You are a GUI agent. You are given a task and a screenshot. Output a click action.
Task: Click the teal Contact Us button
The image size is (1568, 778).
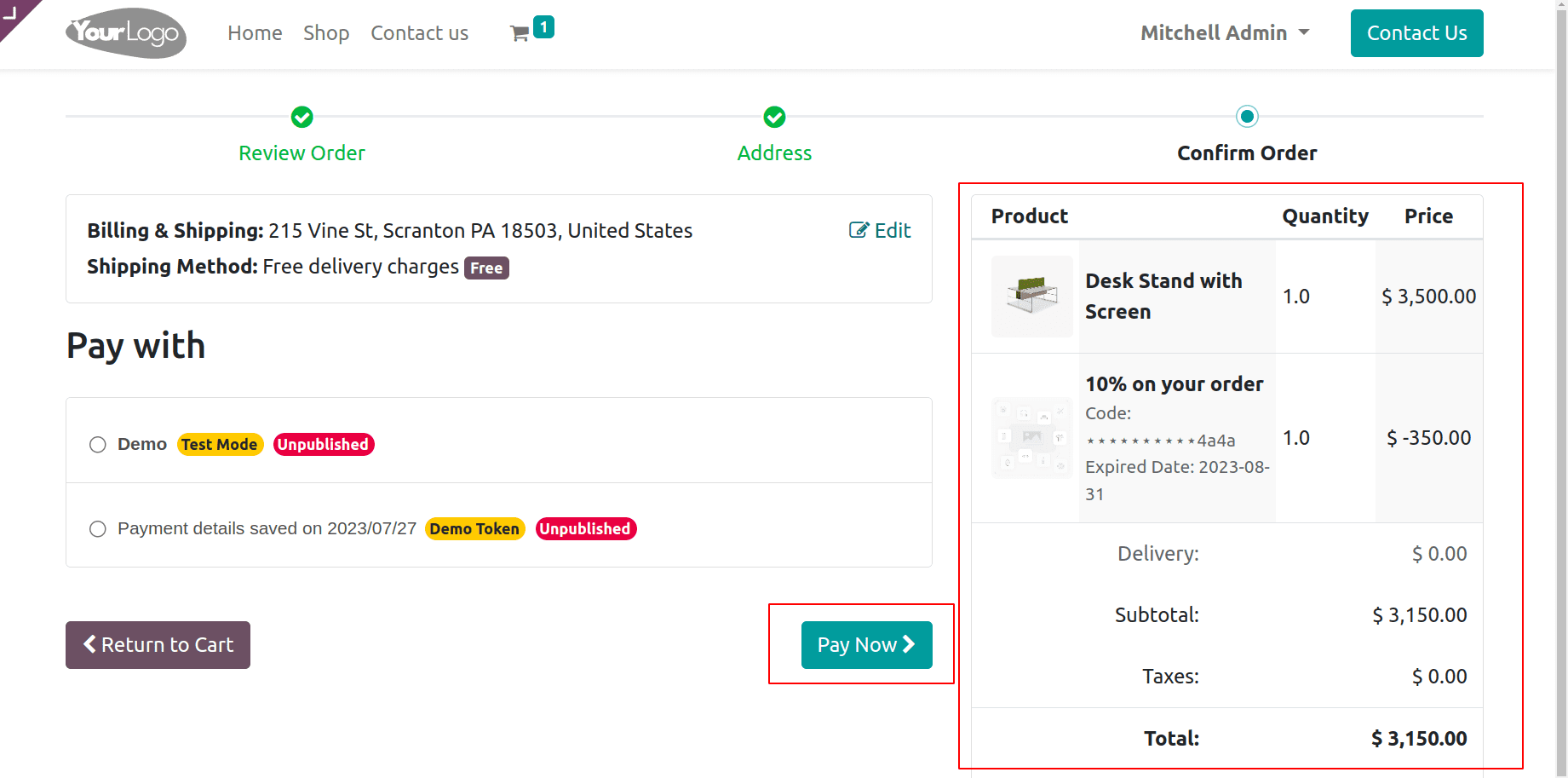point(1416,33)
